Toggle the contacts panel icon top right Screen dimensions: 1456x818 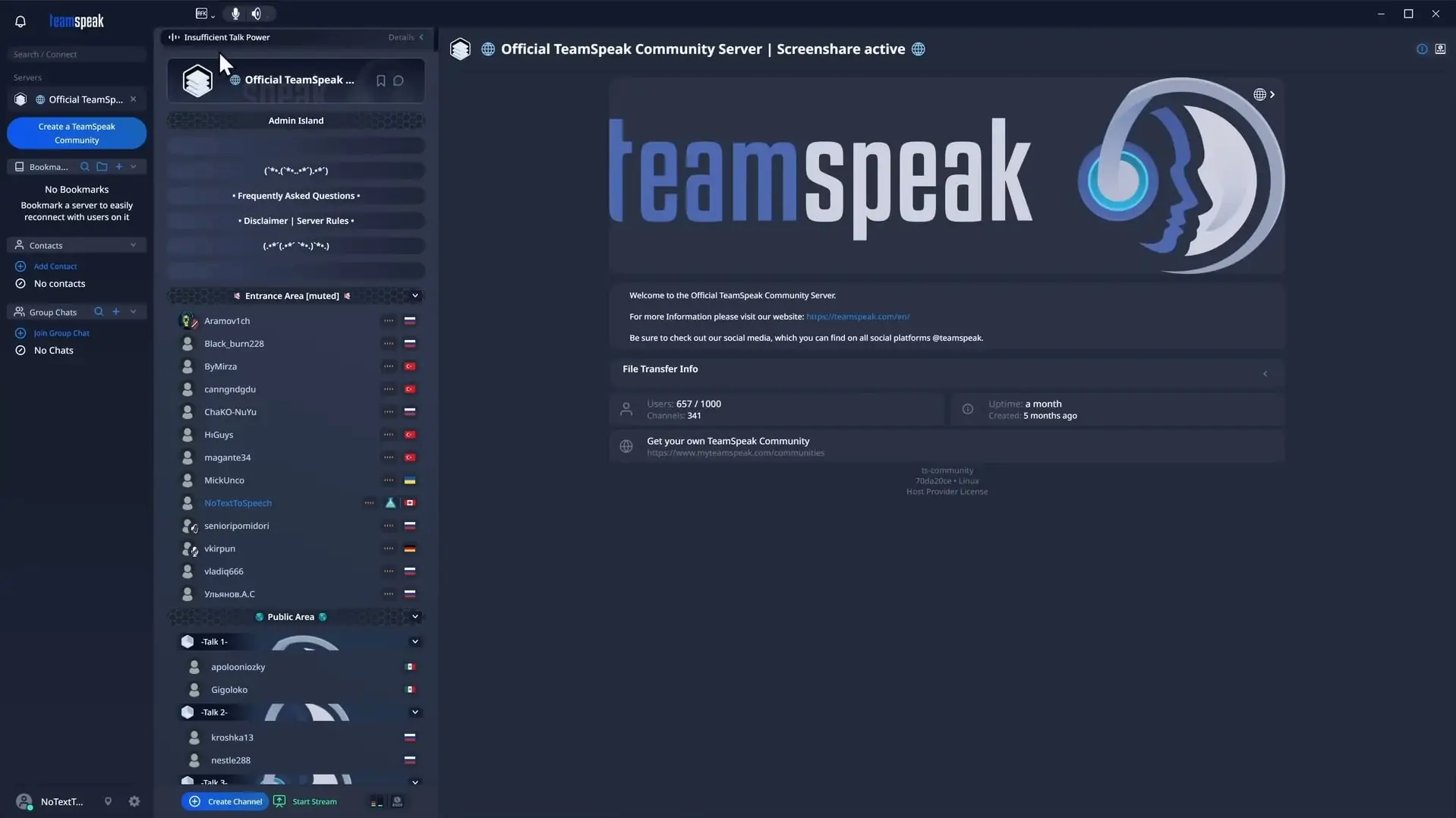coord(1440,49)
